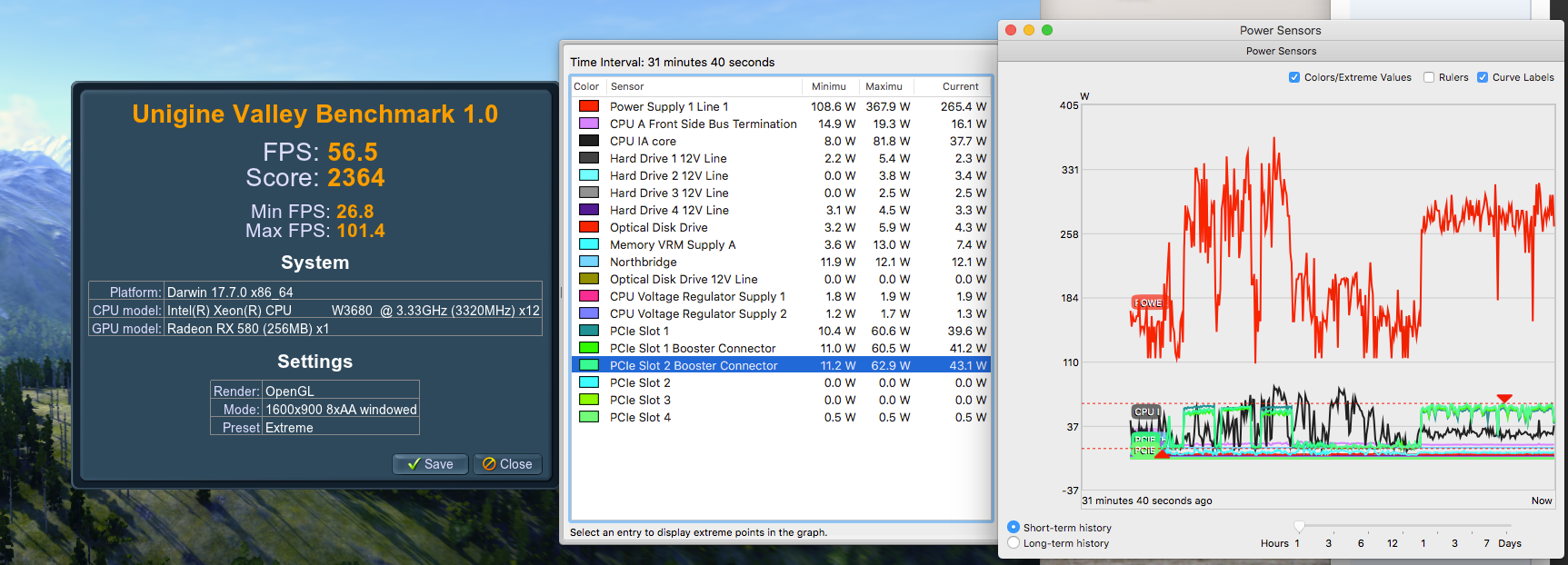Screen dimensions: 1568x565
Task: Click the Memory VRM Supply A color swatch
Action: tap(589, 244)
